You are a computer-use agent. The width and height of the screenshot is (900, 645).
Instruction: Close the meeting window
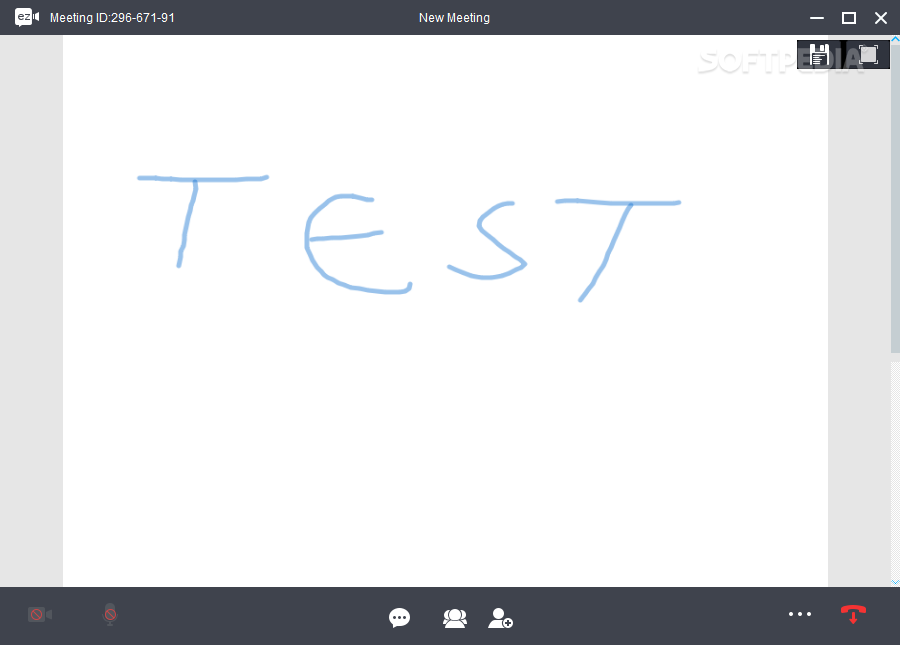pos(881,18)
